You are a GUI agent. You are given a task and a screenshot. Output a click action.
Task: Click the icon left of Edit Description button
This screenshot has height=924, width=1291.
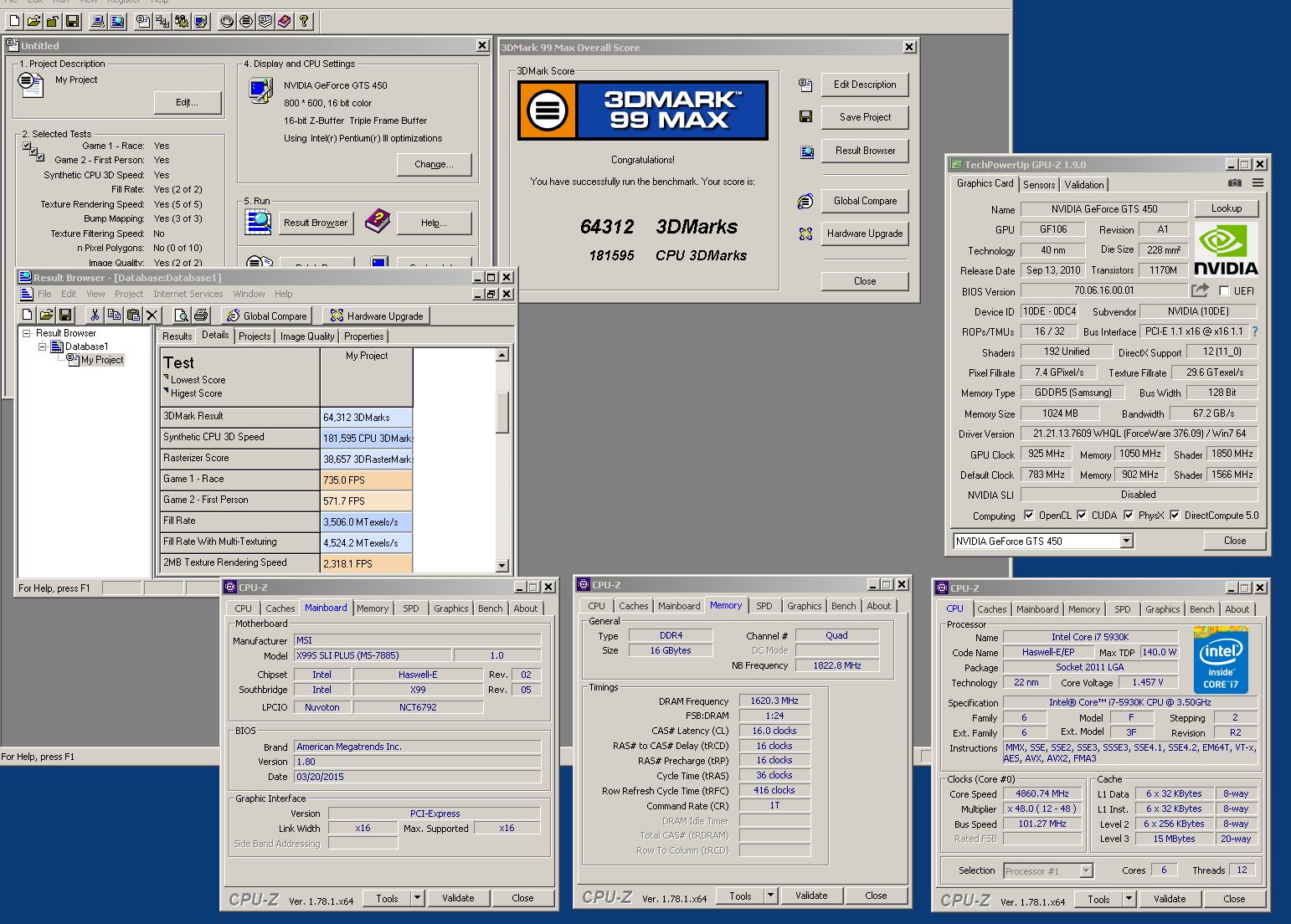point(805,85)
